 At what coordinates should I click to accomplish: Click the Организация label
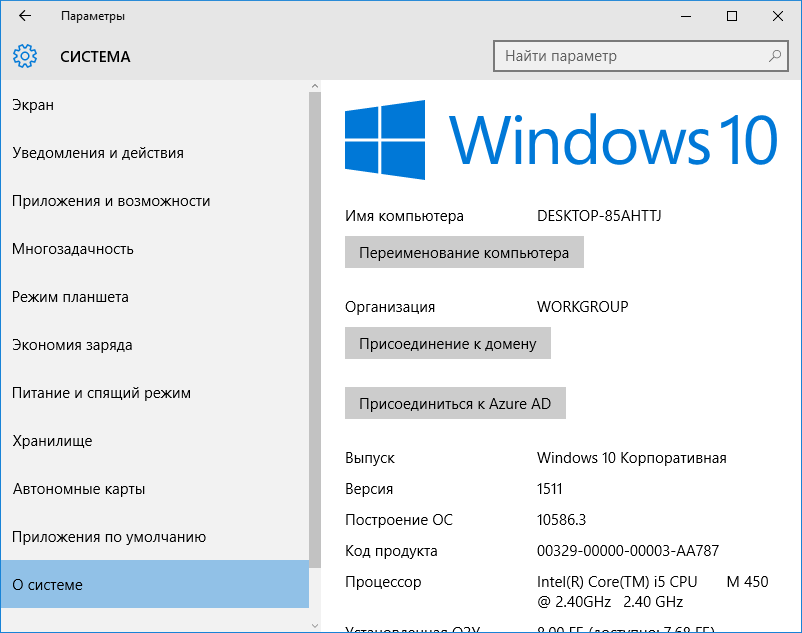[390, 307]
